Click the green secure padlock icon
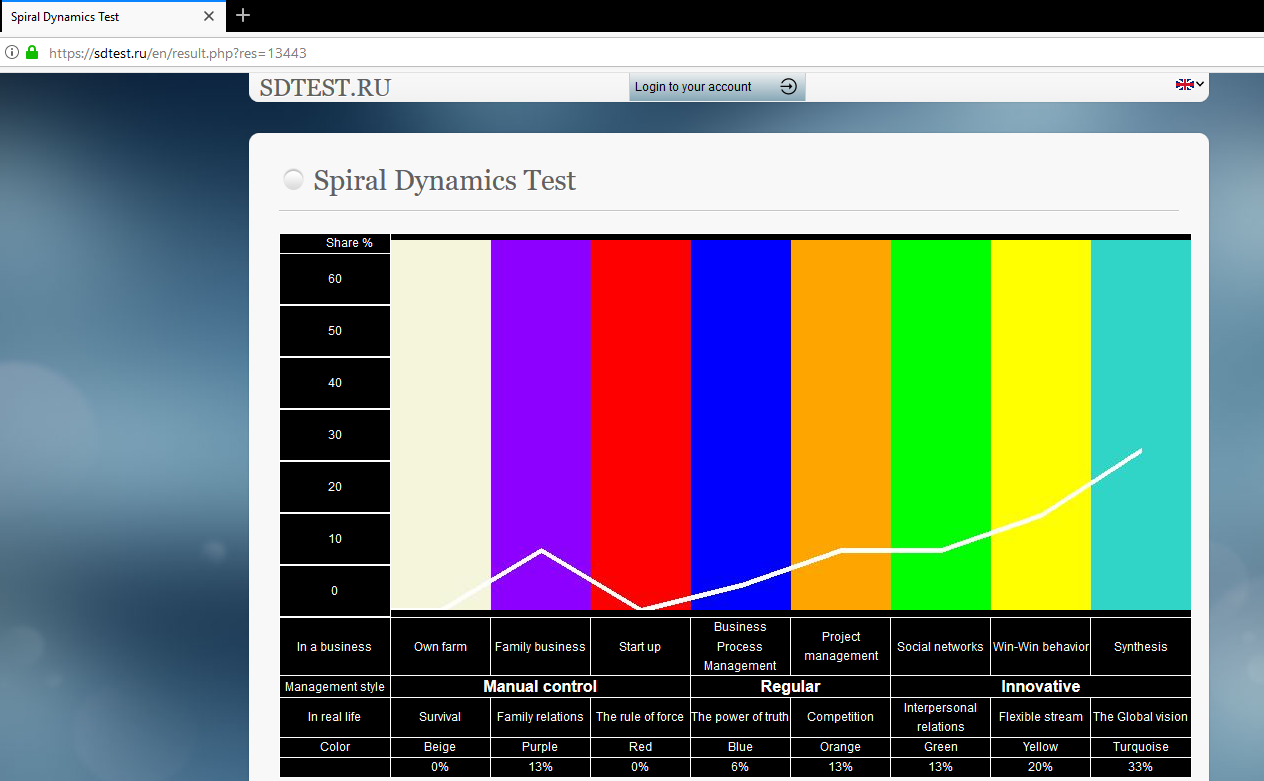The width and height of the screenshot is (1264, 781). pos(32,53)
